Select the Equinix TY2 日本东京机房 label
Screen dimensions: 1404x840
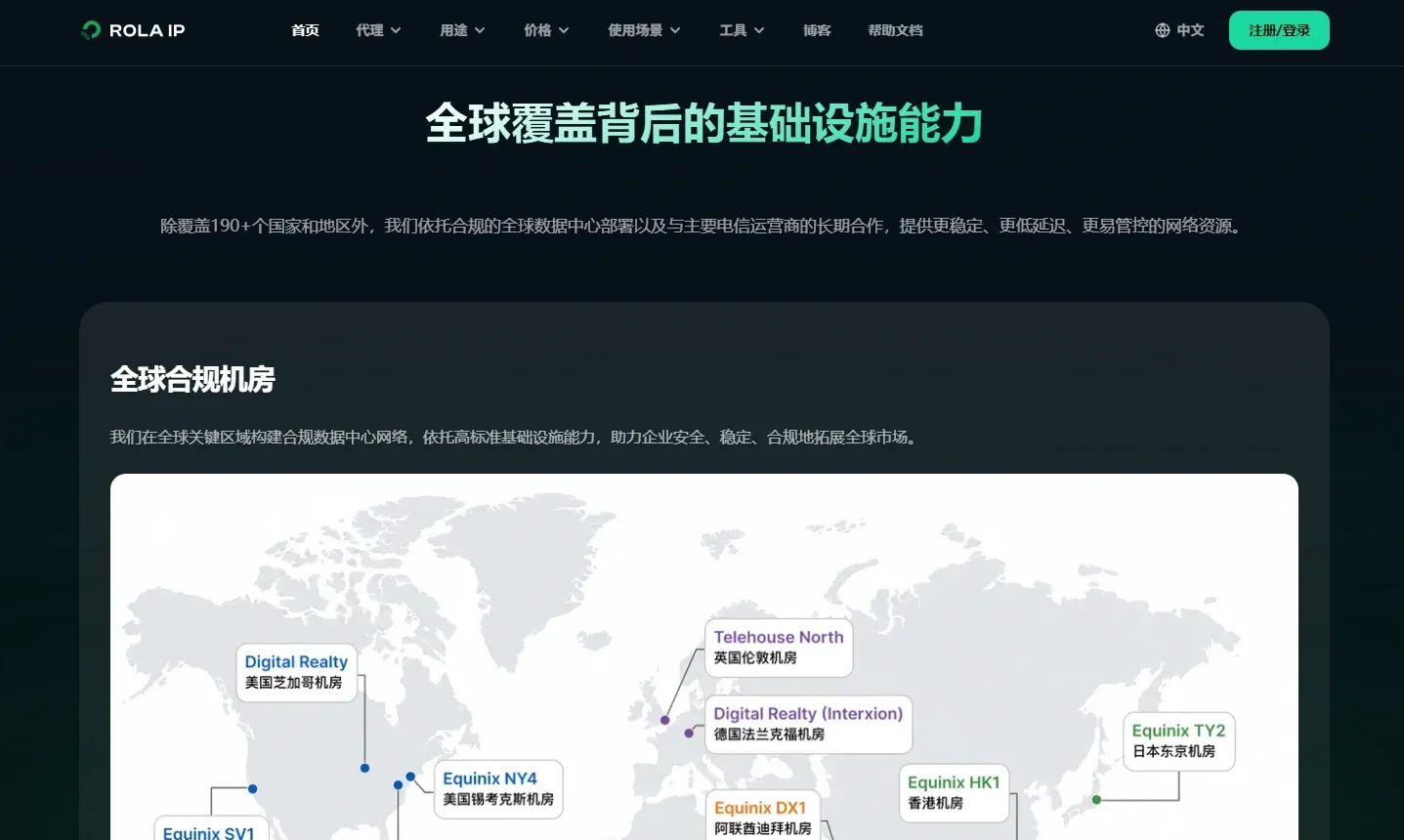point(1178,741)
